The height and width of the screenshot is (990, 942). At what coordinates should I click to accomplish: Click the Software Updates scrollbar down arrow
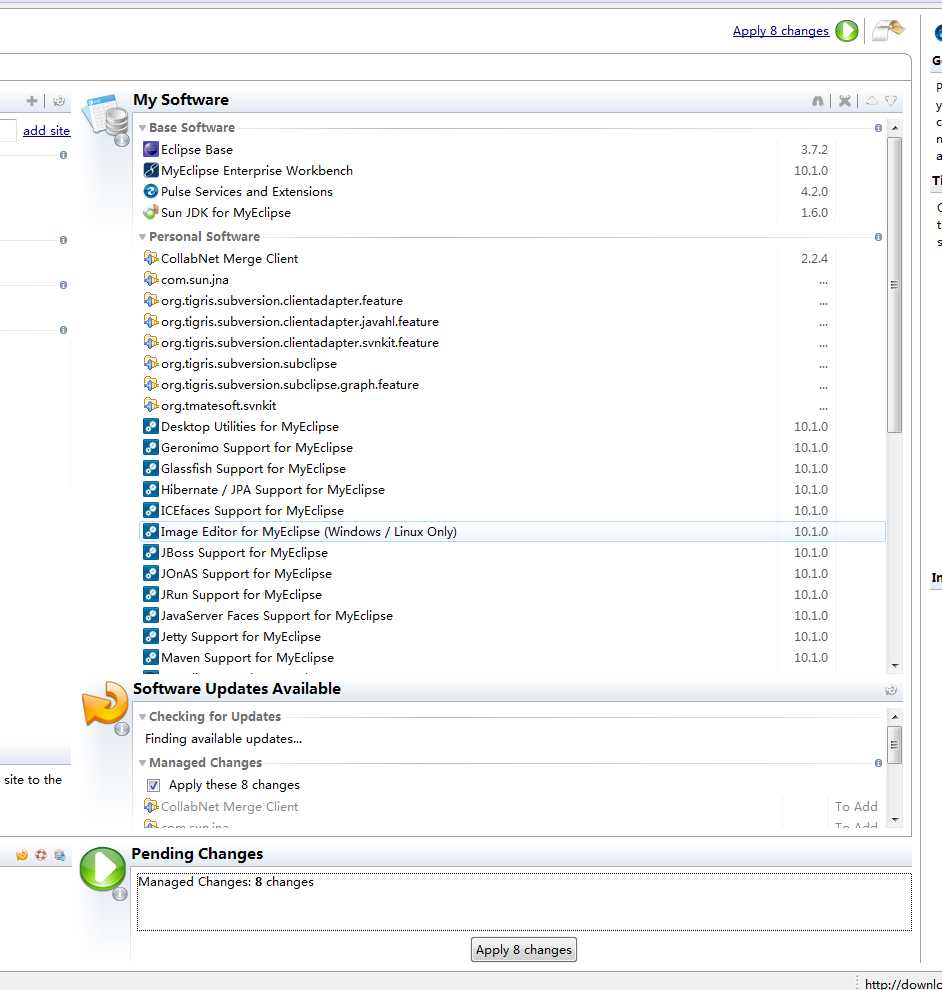tap(895, 820)
